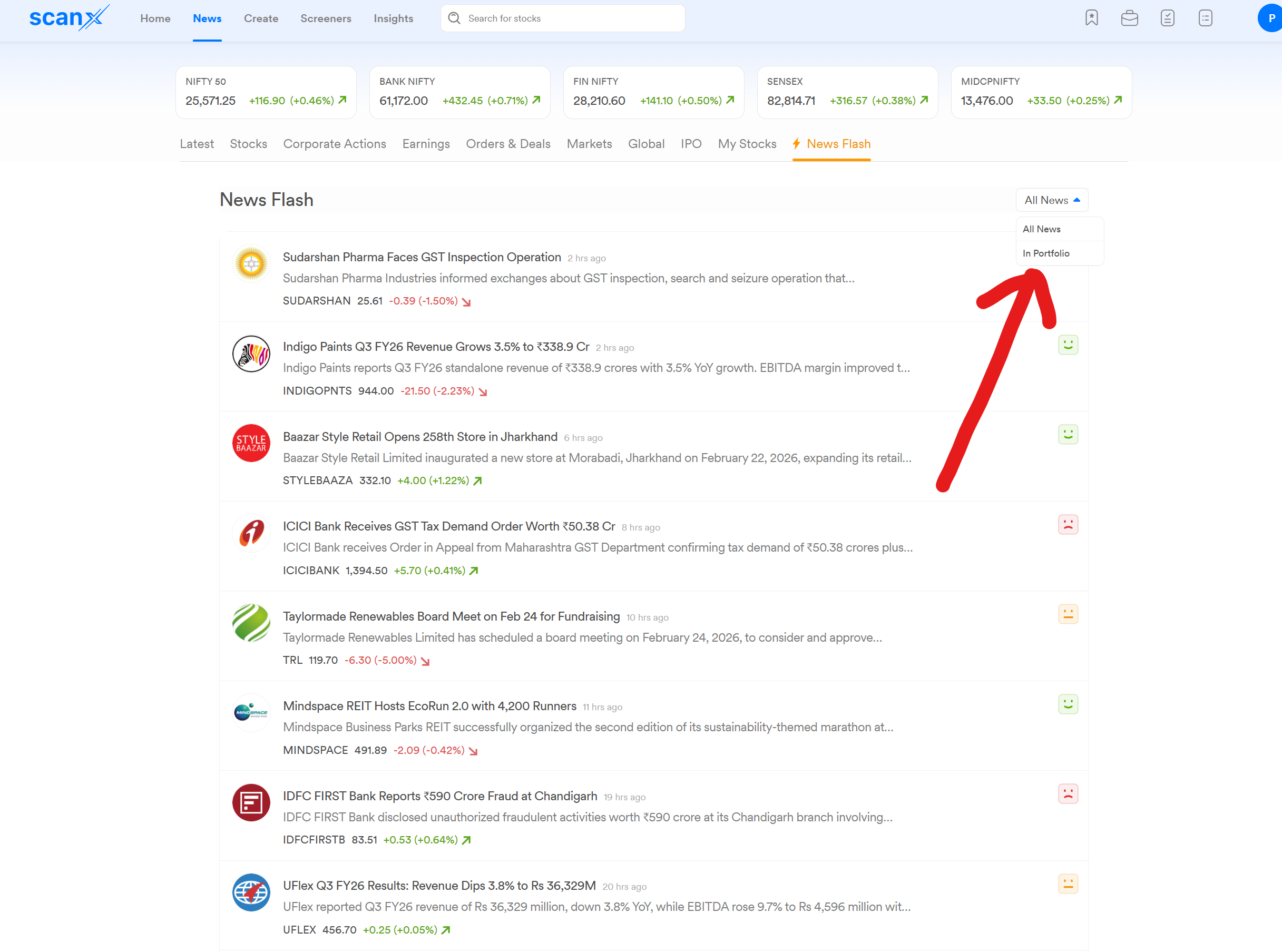Screen dimensions: 1282x952
Task: Click the Search for stocks field
Action: (571, 18)
